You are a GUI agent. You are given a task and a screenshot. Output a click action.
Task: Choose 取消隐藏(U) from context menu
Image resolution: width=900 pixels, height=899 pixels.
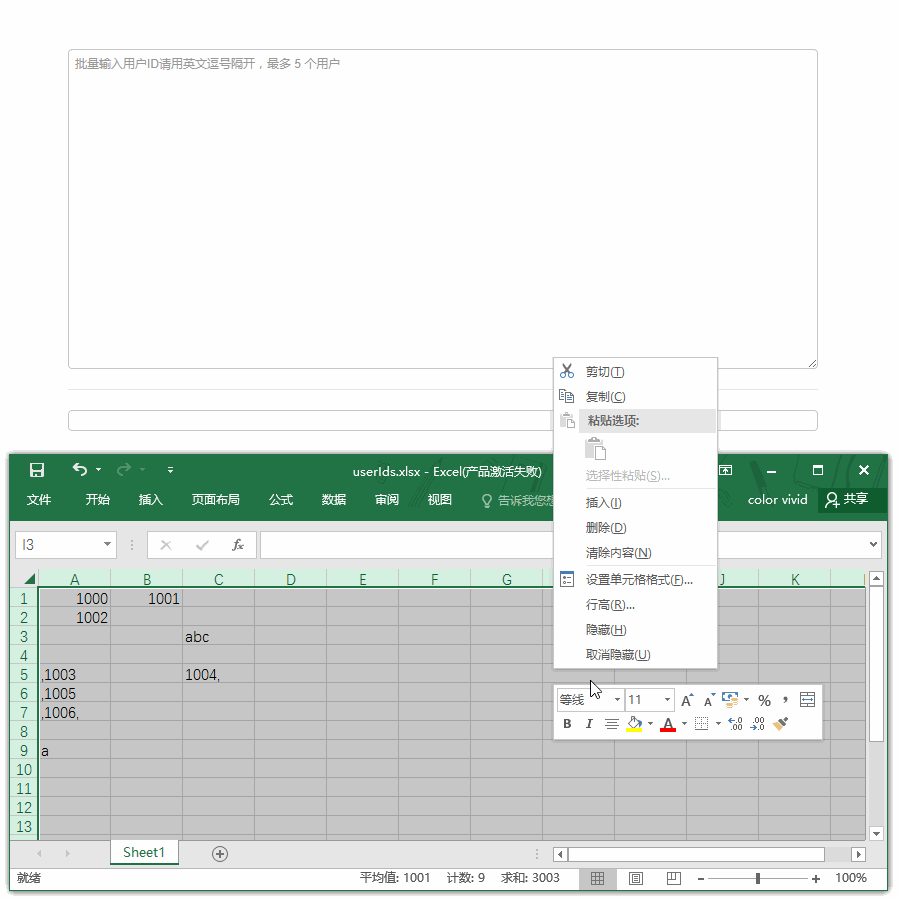click(635, 654)
